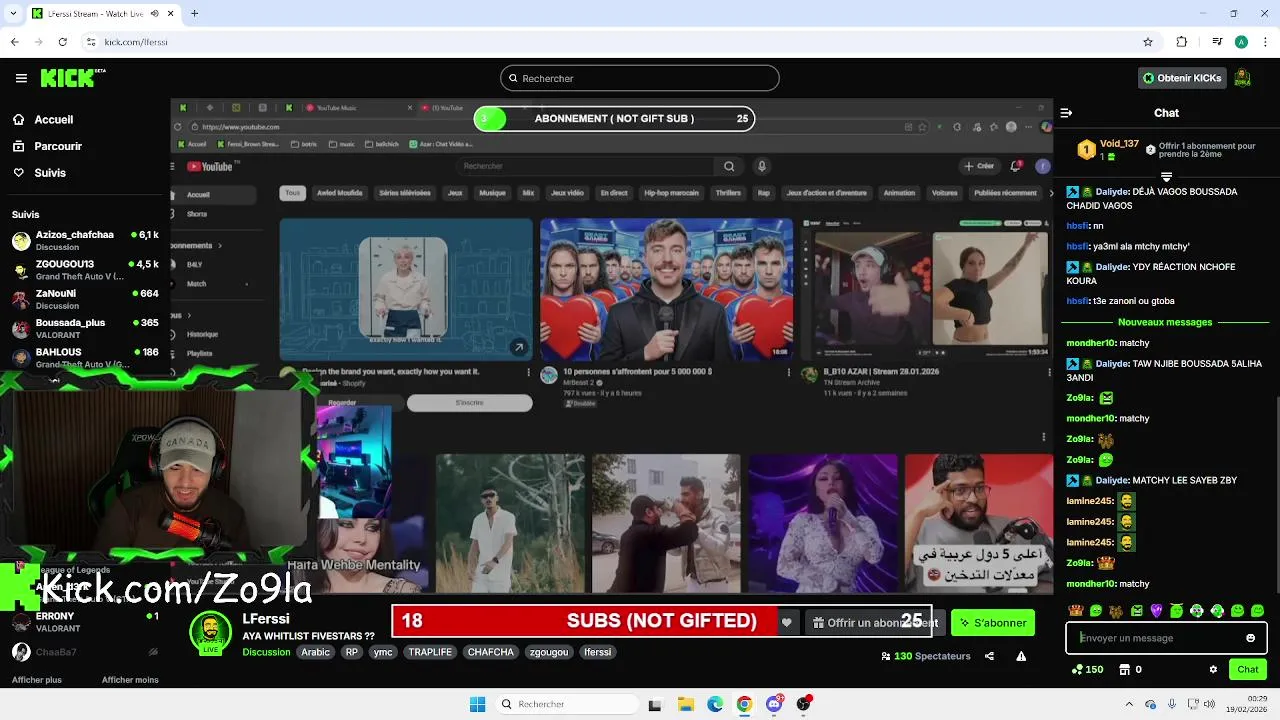Open the user avatar in top right
The image size is (1280, 720).
pyautogui.click(x=1242, y=78)
